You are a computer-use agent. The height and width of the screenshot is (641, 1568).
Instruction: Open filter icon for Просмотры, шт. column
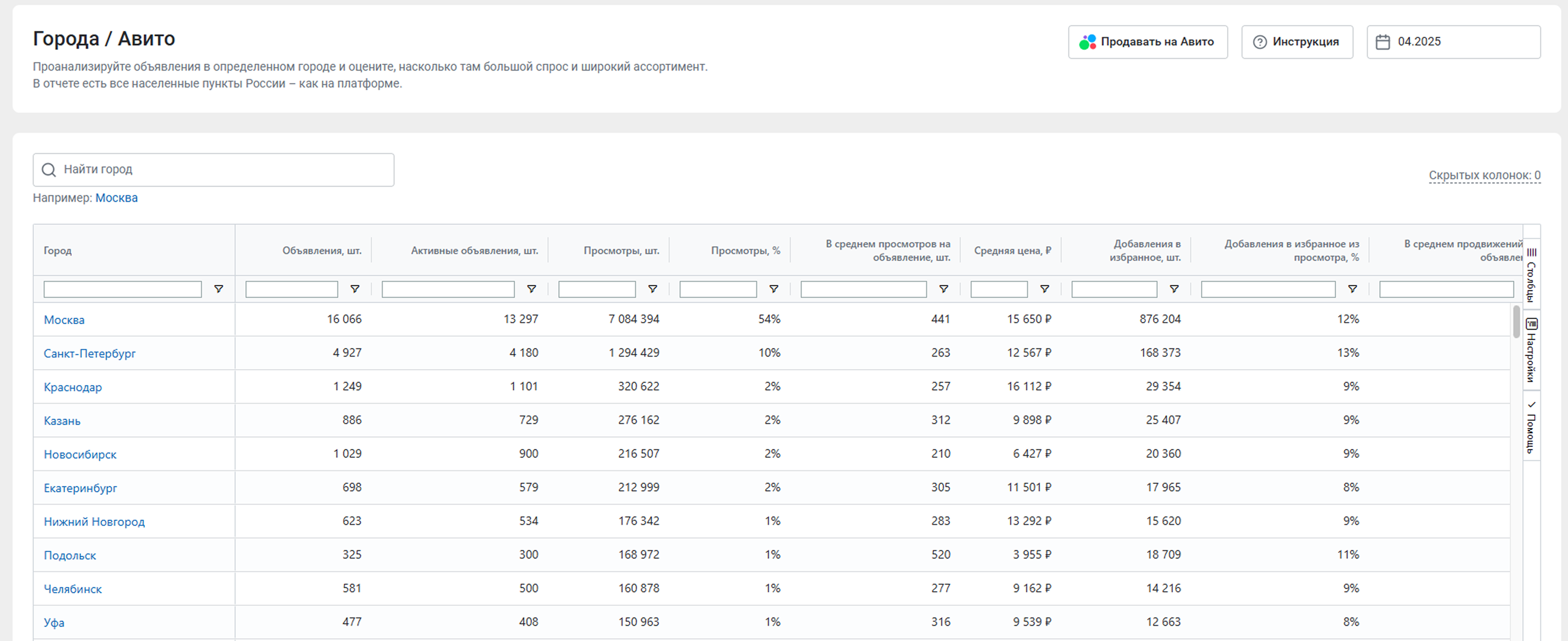pos(652,289)
